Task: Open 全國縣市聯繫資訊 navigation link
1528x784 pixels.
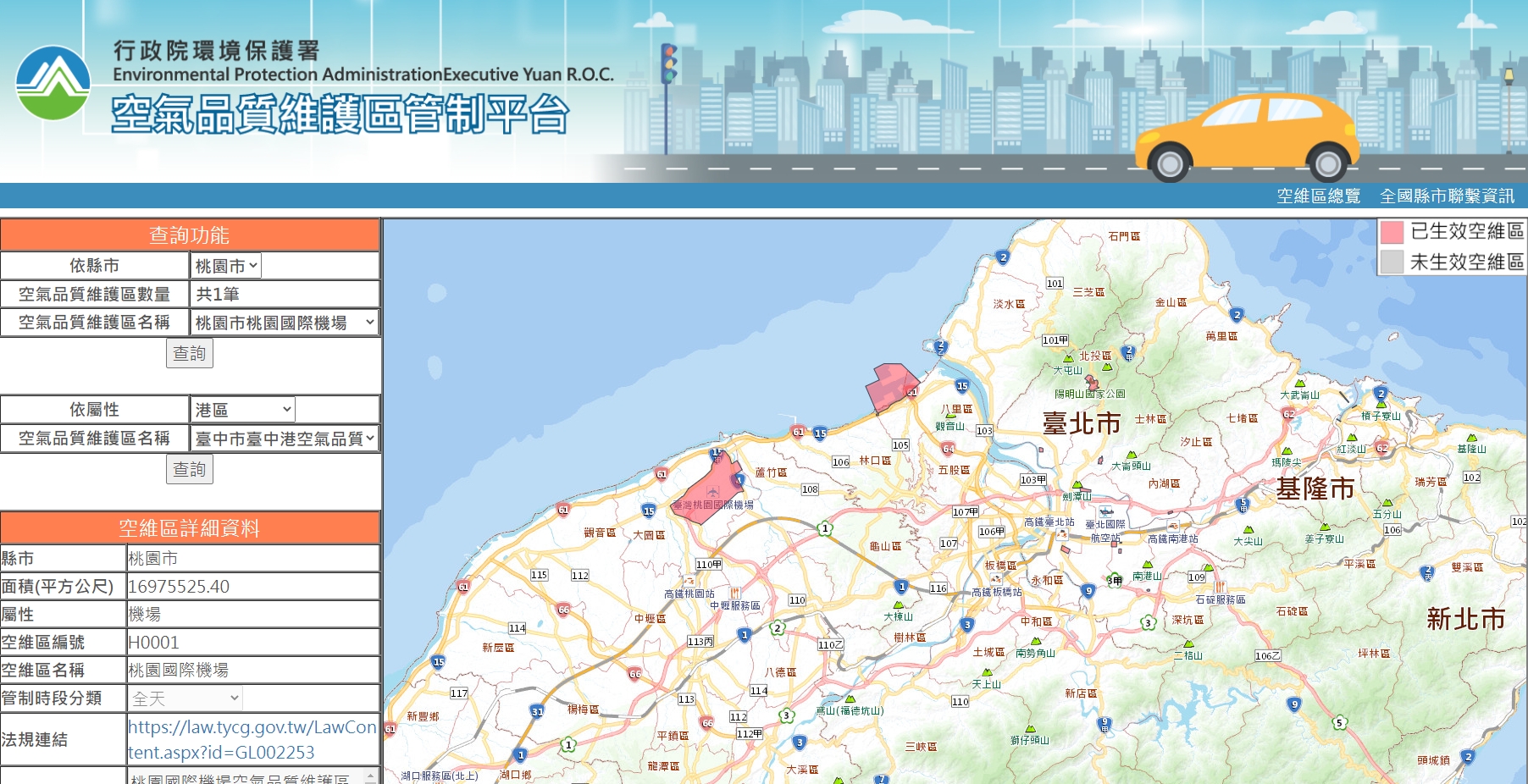Action: coord(1447,196)
